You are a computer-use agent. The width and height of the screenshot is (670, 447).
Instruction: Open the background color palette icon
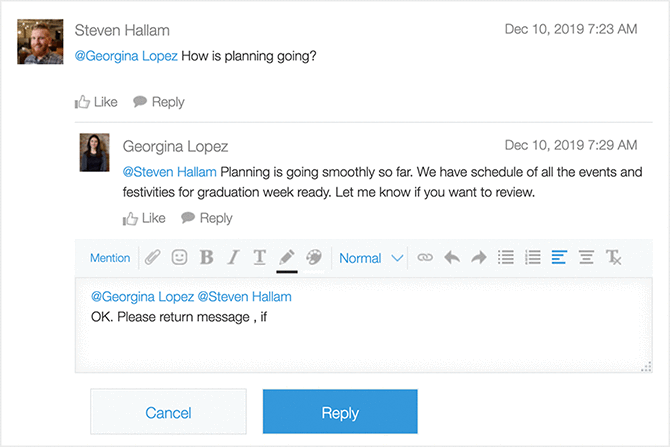coord(314,258)
